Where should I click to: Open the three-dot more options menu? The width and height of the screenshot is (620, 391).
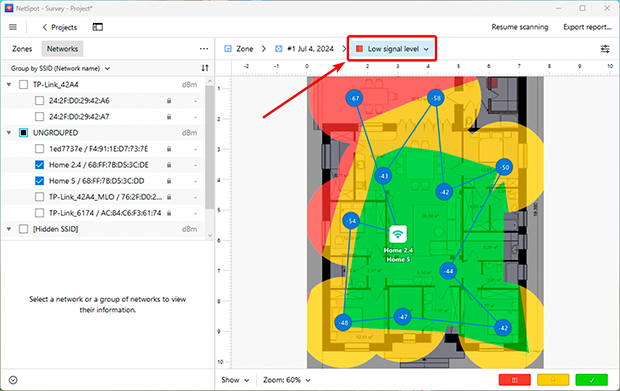pos(204,49)
